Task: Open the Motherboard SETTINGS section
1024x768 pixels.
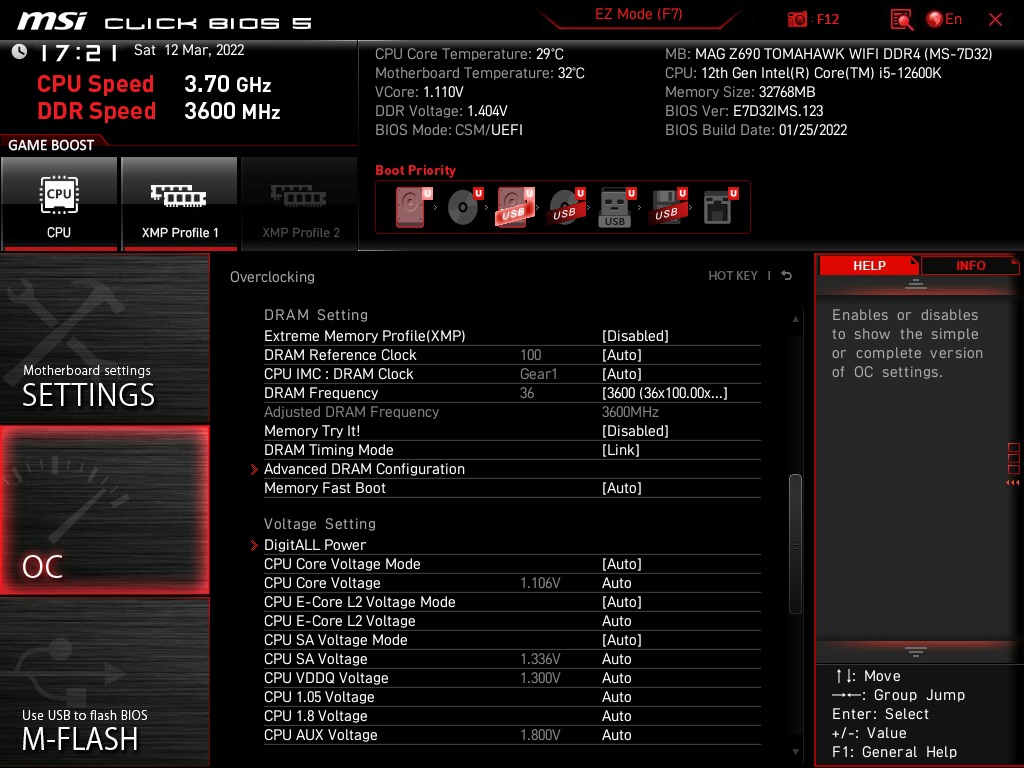Action: (x=104, y=338)
